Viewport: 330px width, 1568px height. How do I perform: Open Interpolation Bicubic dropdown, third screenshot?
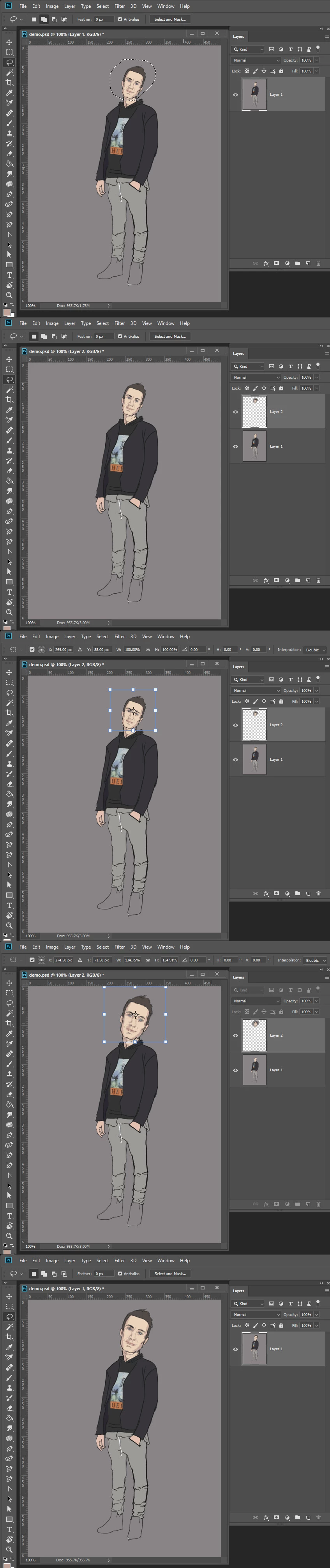(315, 649)
